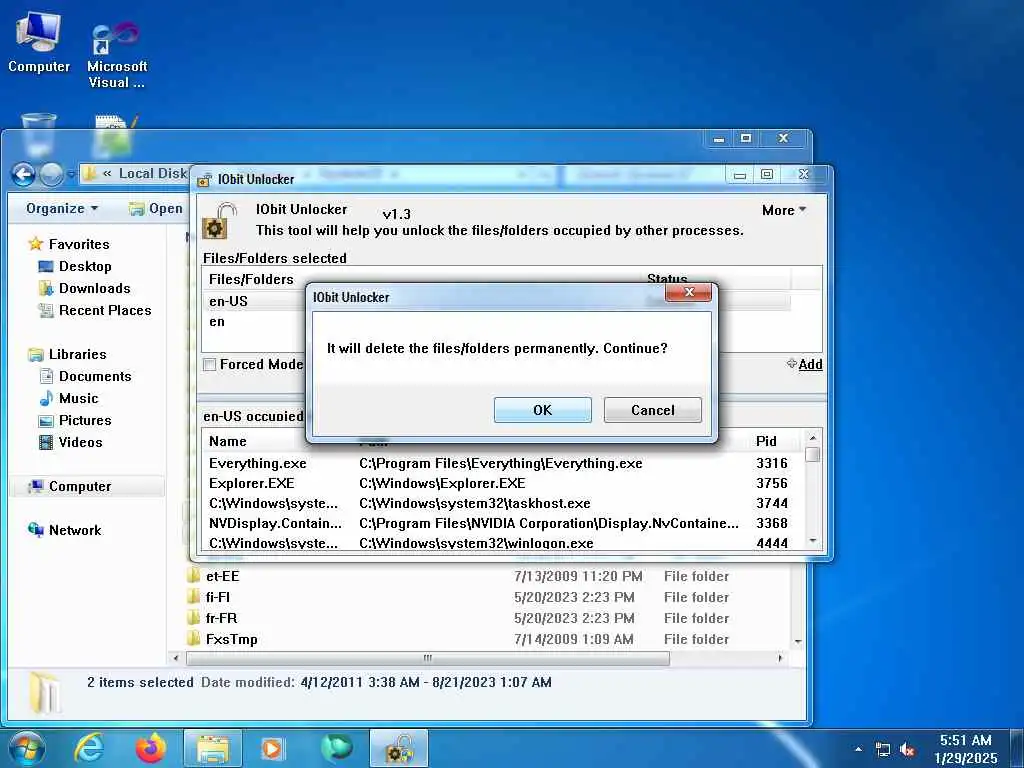The width and height of the screenshot is (1024, 768).
Task: Select the Computer desktop icon
Action: [x=39, y=43]
